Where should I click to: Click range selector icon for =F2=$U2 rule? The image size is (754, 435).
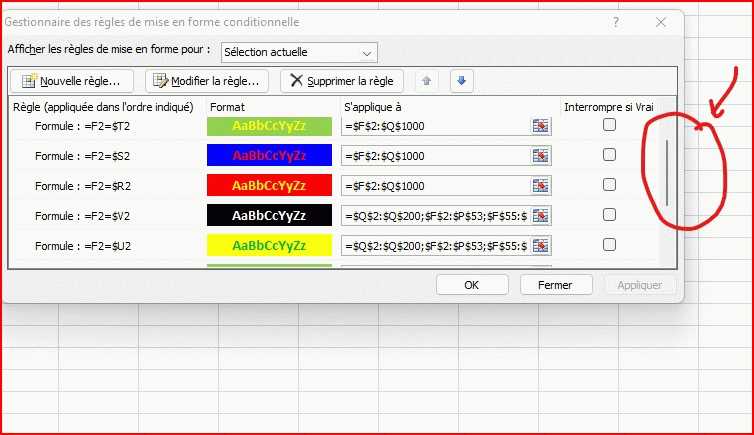coord(541,246)
